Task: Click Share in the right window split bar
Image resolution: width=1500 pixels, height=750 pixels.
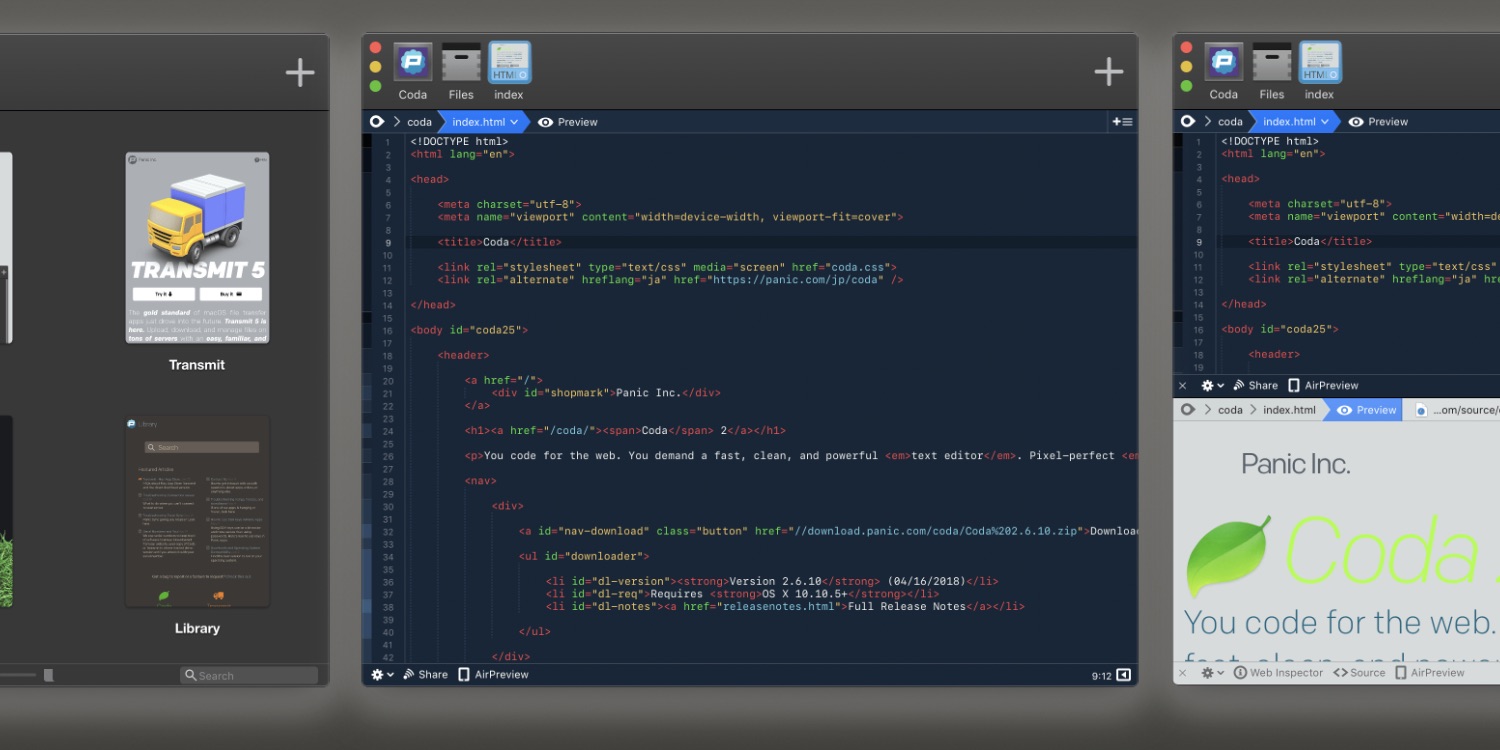Action: 1255,386
